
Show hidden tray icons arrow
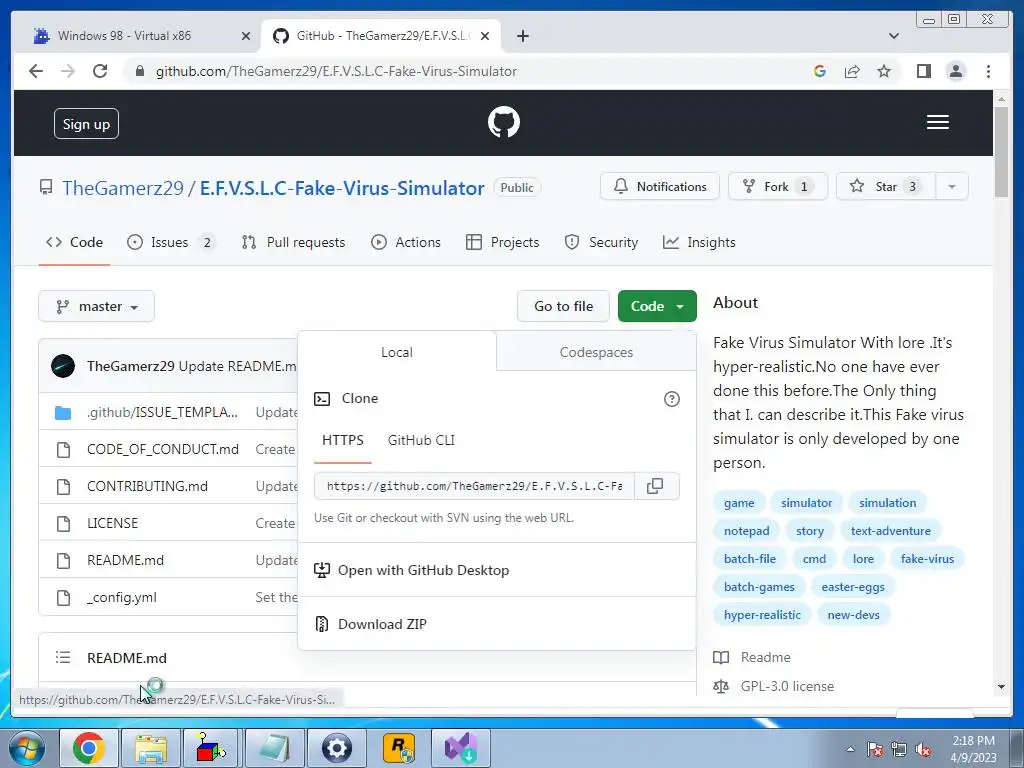tap(850, 750)
